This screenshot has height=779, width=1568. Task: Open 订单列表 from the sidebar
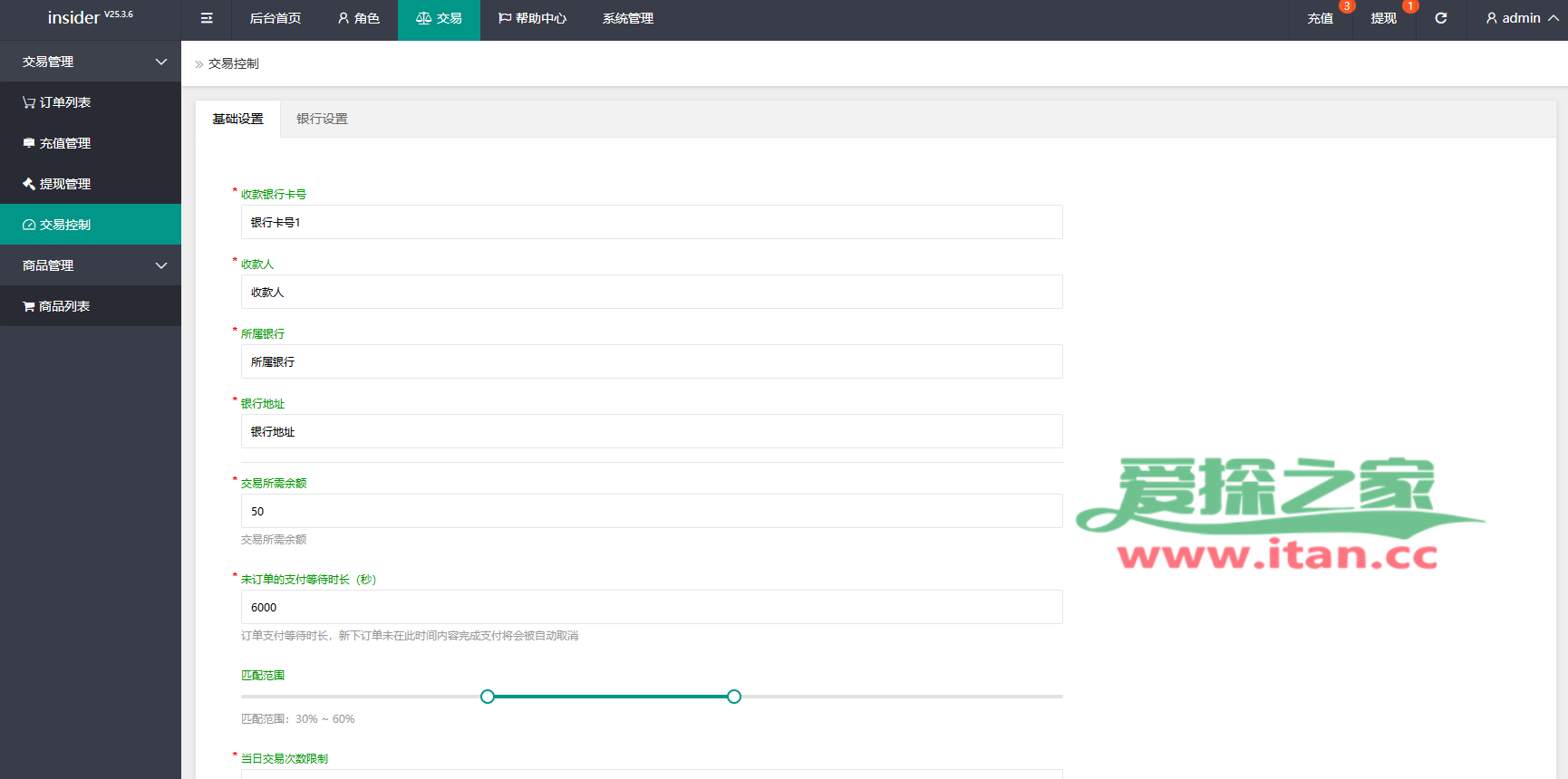coord(64,102)
